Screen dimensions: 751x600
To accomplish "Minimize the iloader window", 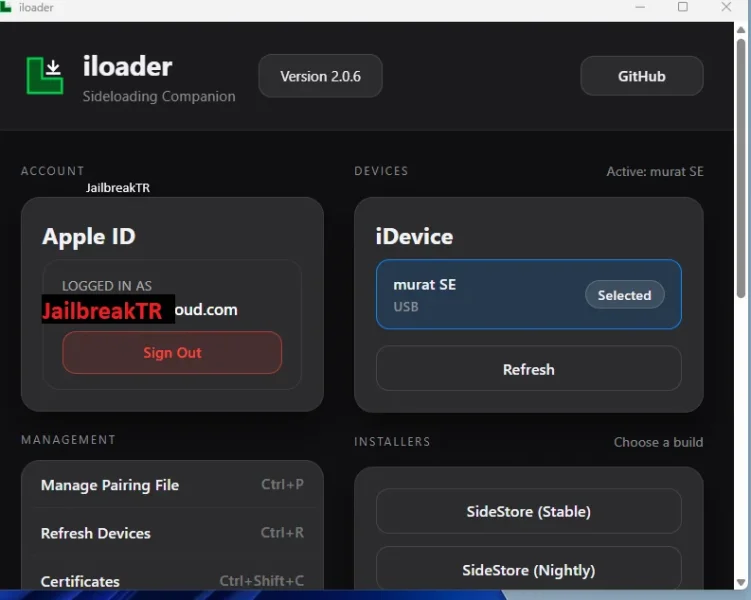I will [640, 8].
